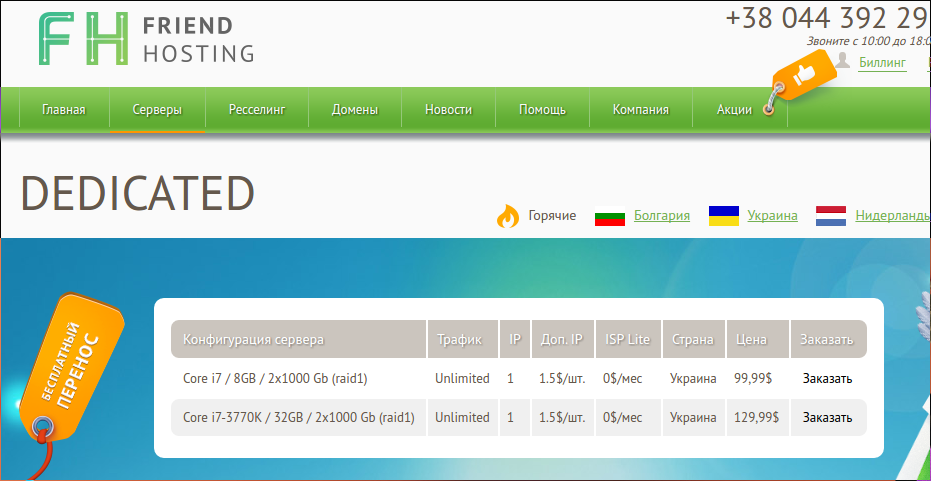Go to the Компания menu item
931x481 pixels.
point(641,109)
